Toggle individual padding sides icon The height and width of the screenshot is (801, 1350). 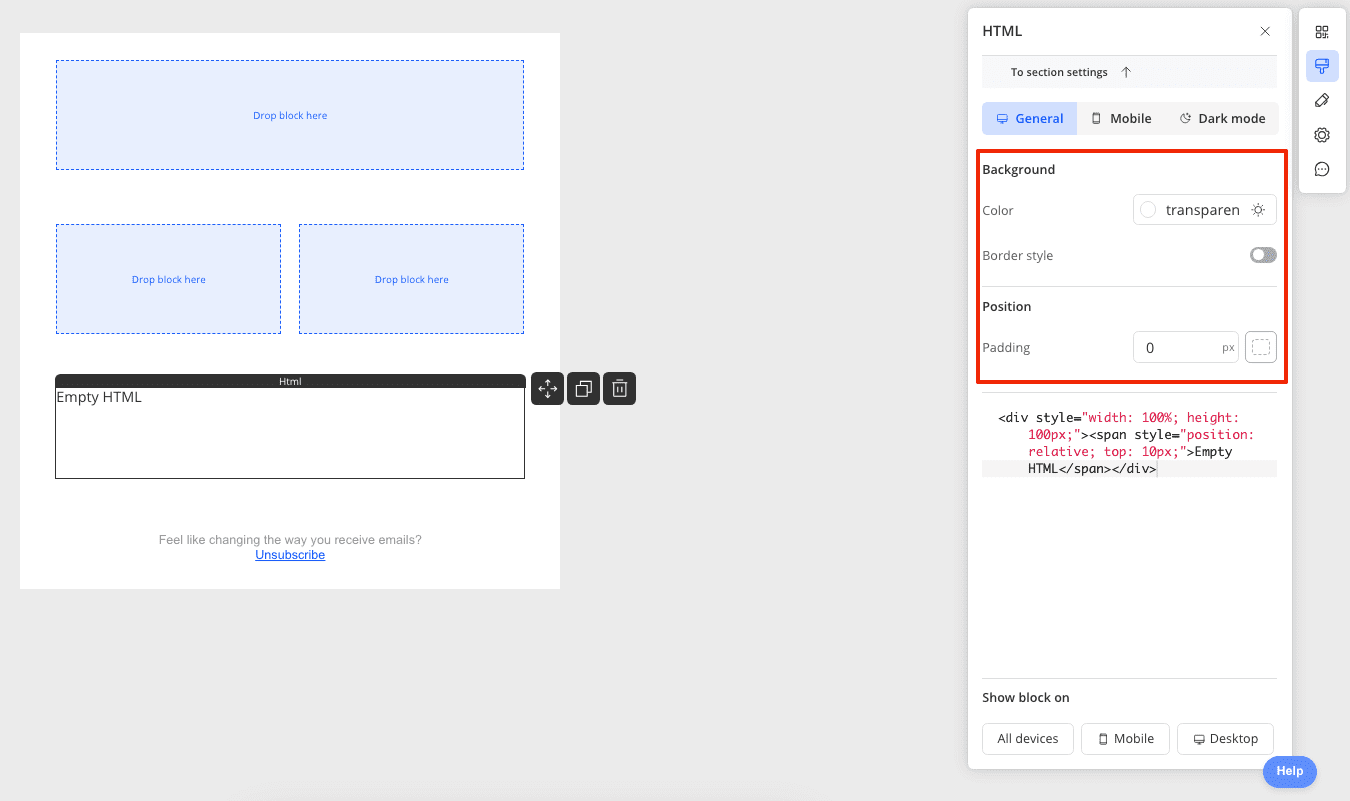pos(1261,347)
